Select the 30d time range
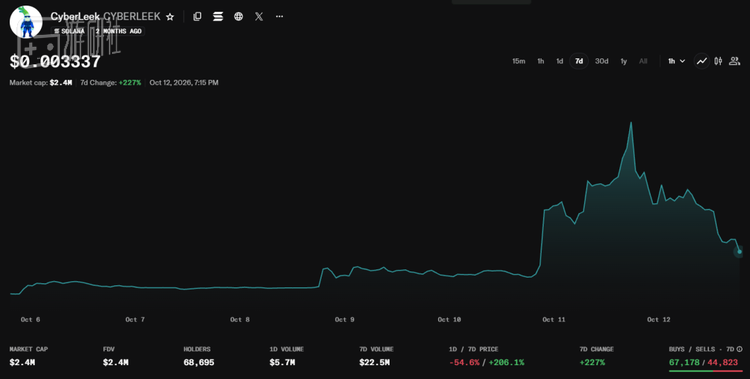The height and width of the screenshot is (379, 750). [601, 61]
